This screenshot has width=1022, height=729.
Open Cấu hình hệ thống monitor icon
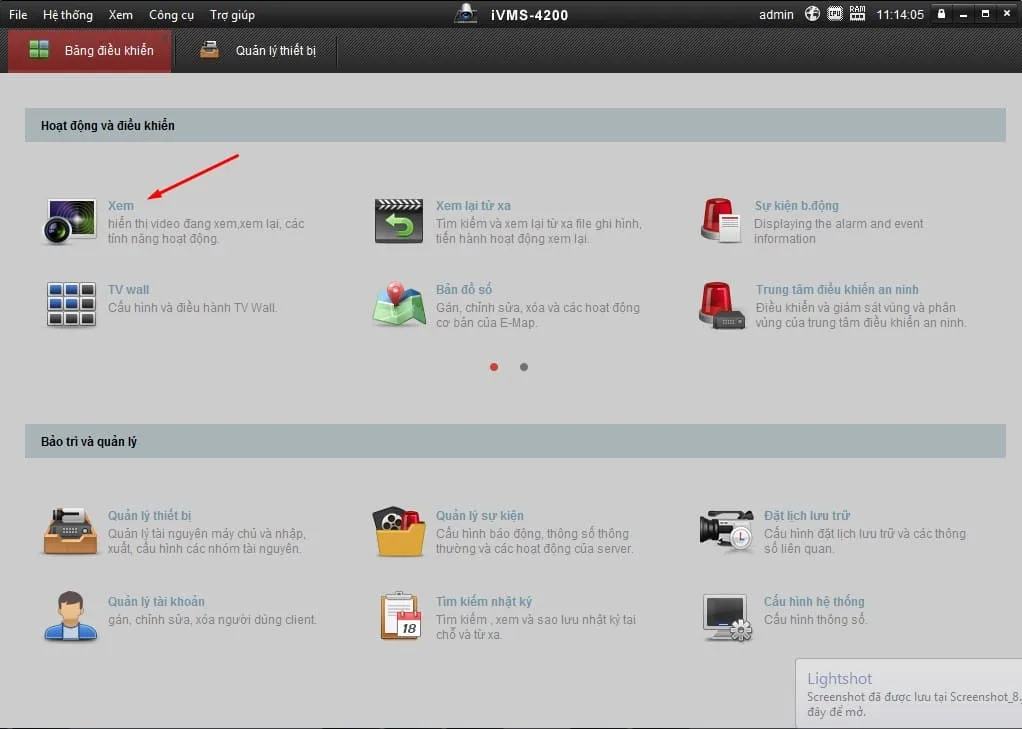pos(725,616)
